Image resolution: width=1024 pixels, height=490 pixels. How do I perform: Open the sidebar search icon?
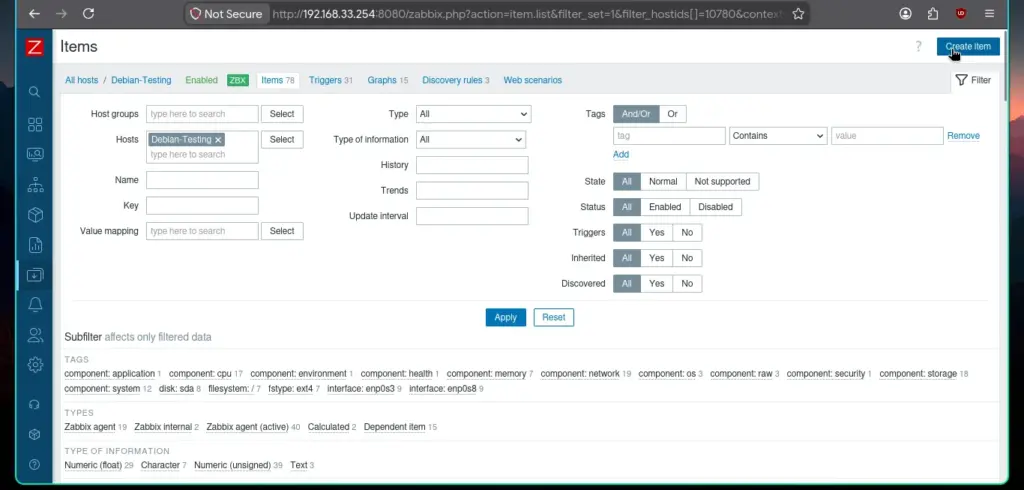[35, 92]
